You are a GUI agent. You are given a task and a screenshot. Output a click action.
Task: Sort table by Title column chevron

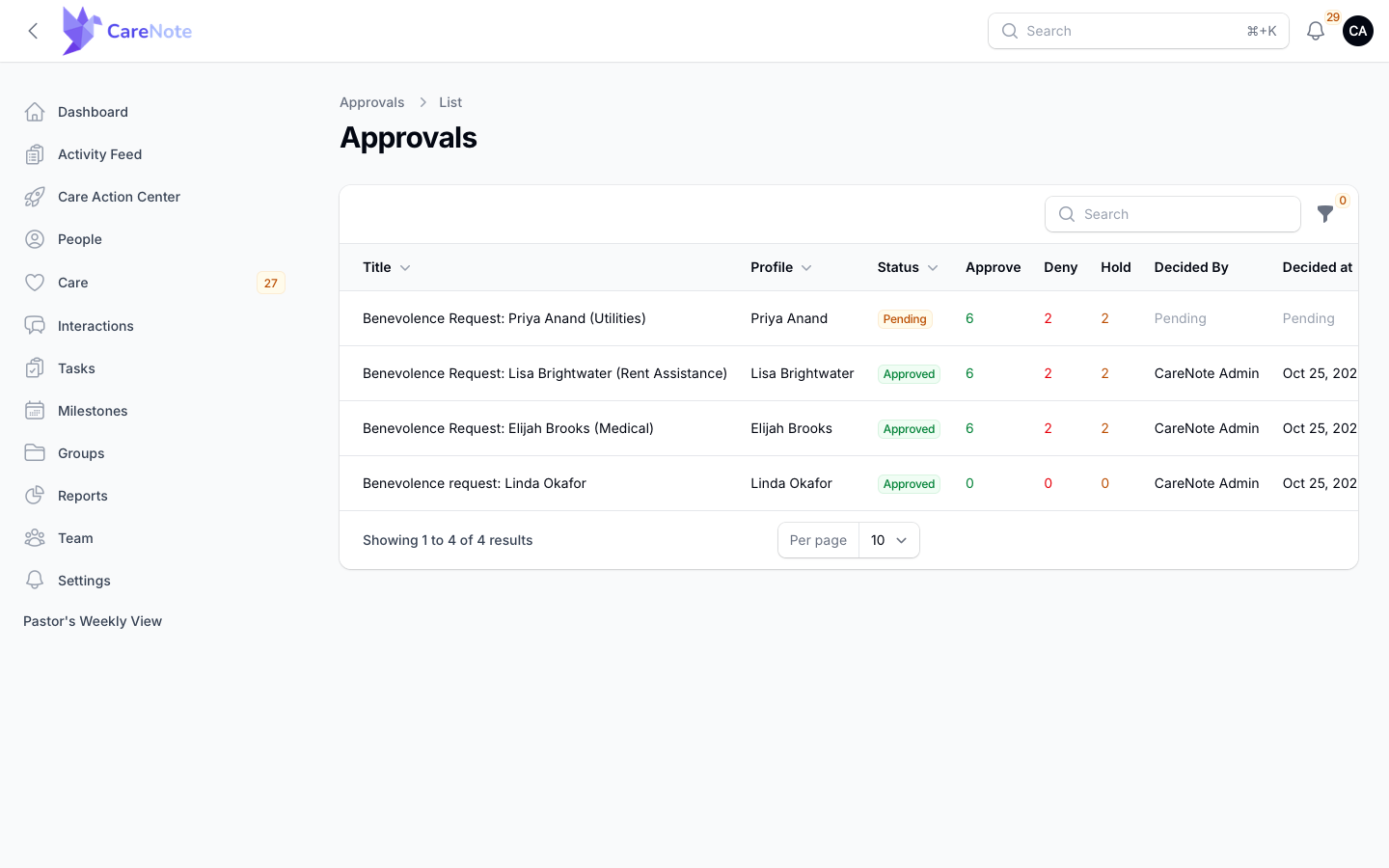(405, 268)
